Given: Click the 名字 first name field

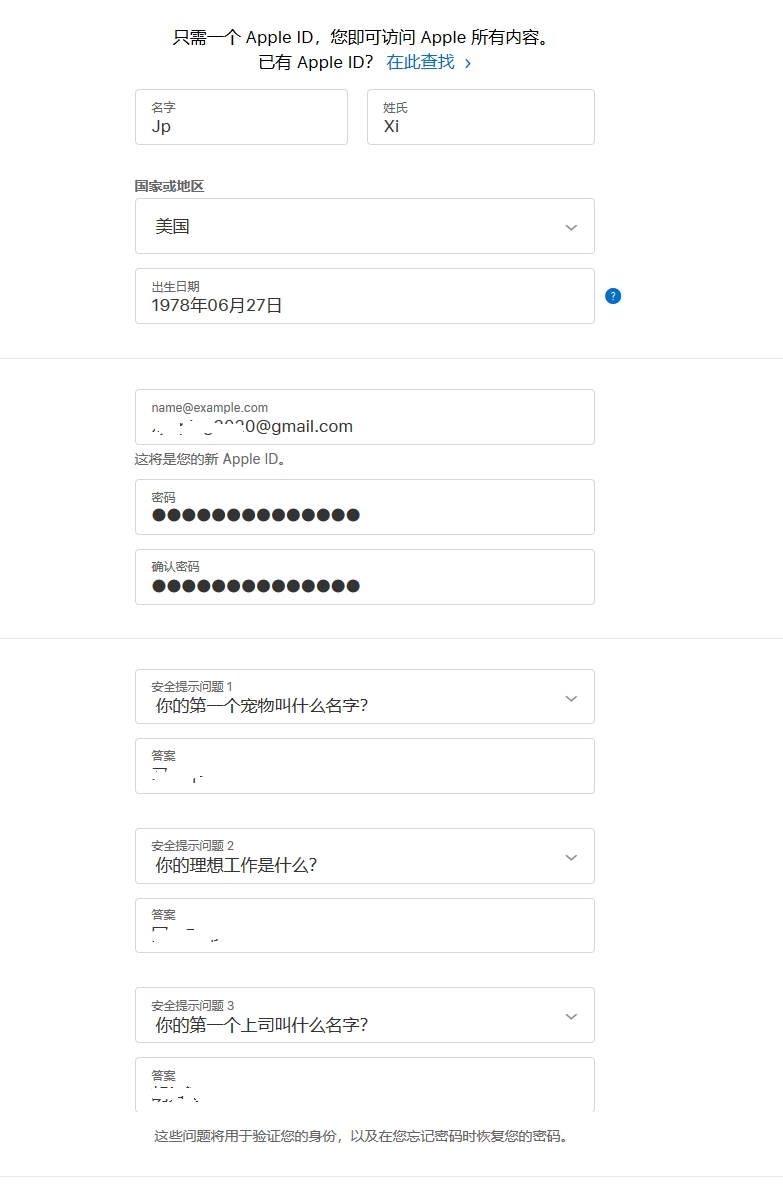Looking at the screenshot, I should click(241, 117).
